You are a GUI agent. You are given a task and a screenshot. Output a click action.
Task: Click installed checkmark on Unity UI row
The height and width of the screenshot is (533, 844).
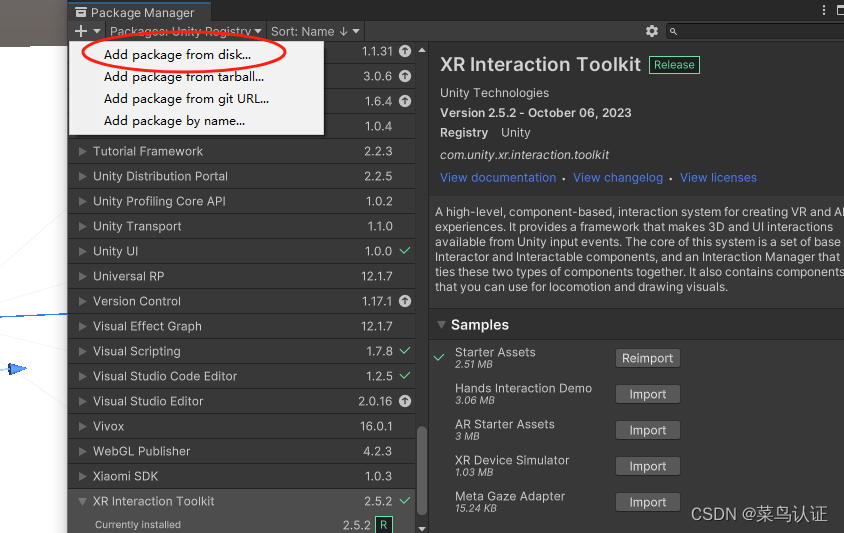click(x=405, y=251)
